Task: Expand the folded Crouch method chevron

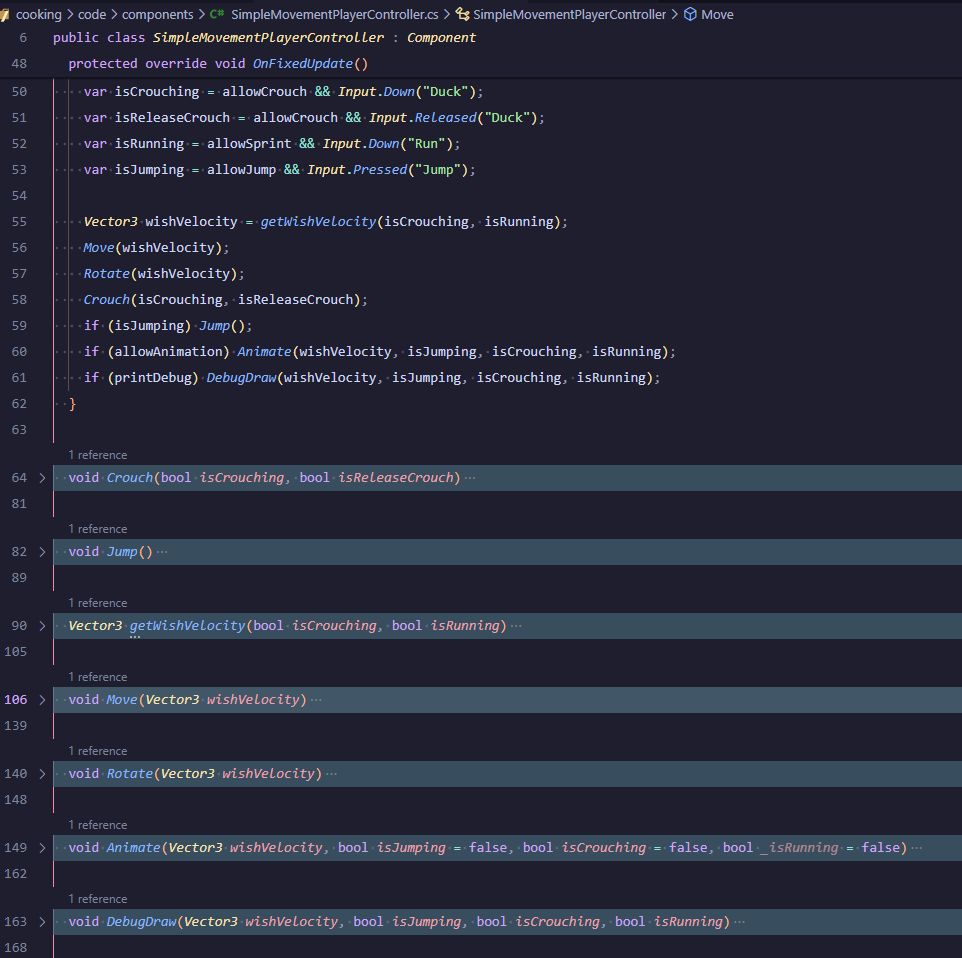Action: point(42,477)
